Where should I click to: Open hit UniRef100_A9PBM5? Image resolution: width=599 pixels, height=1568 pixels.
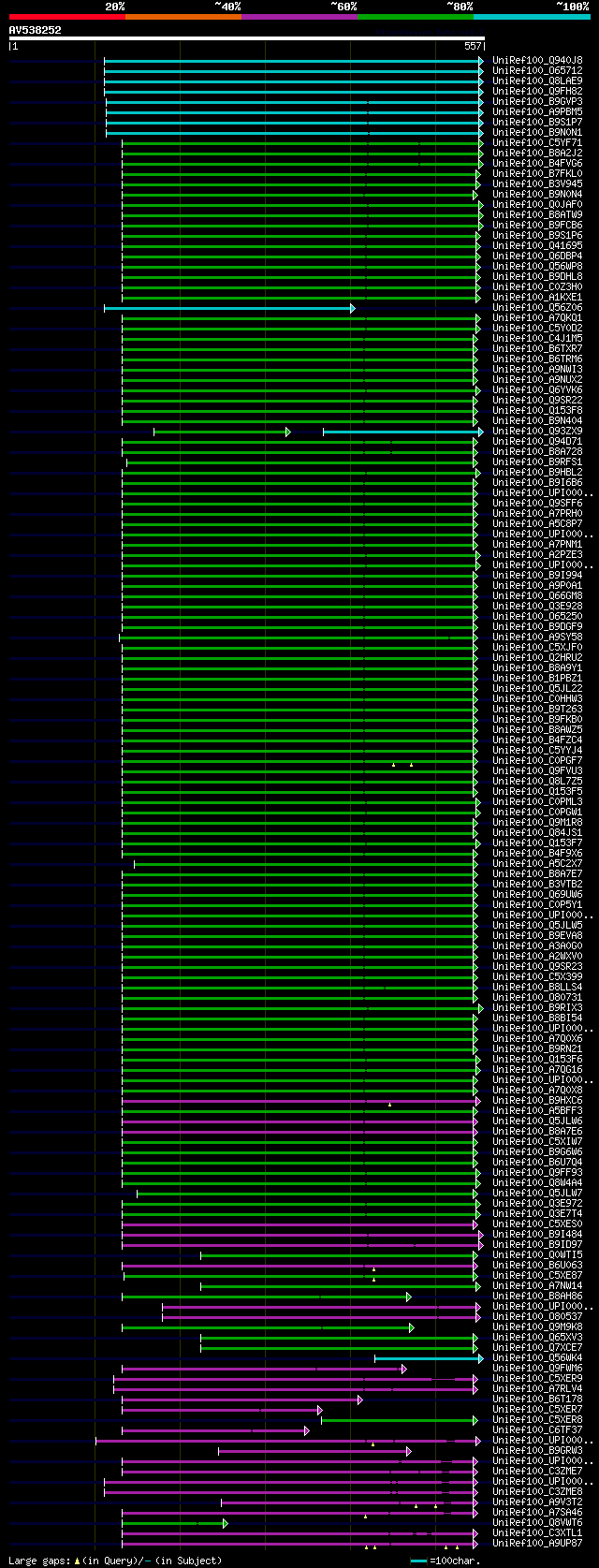click(x=537, y=111)
